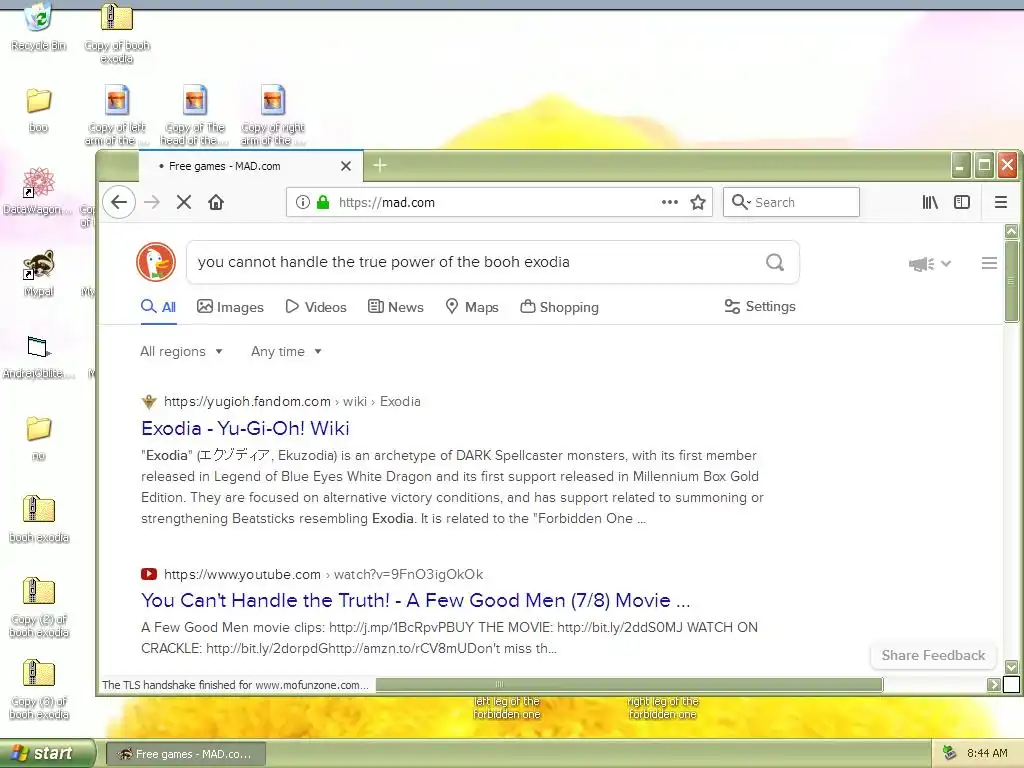Open the Exodia - Yu-Gi-Oh! Wiki result

[246, 428]
